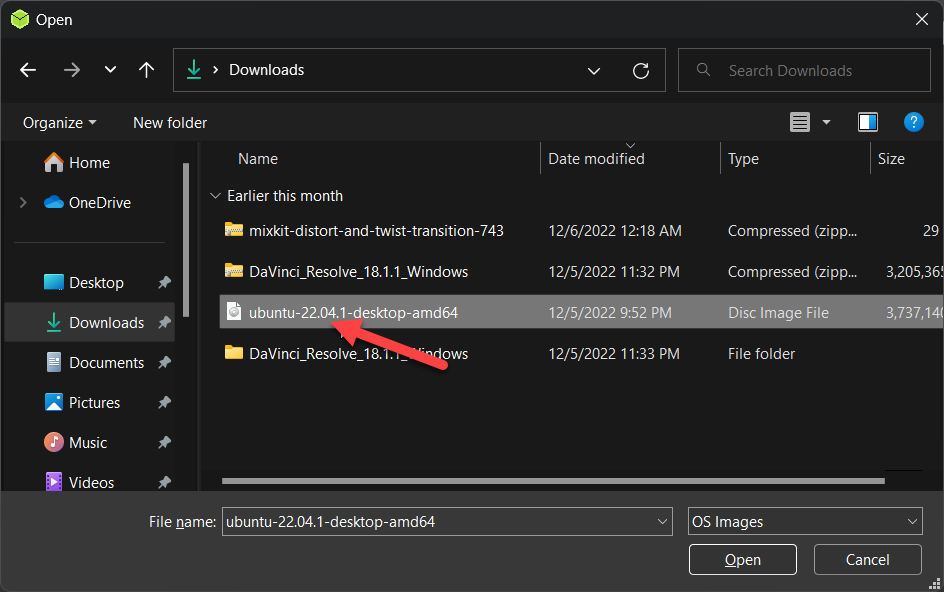Open the OS Images file type dropdown
Viewport: 944px width, 592px height.
coord(805,522)
